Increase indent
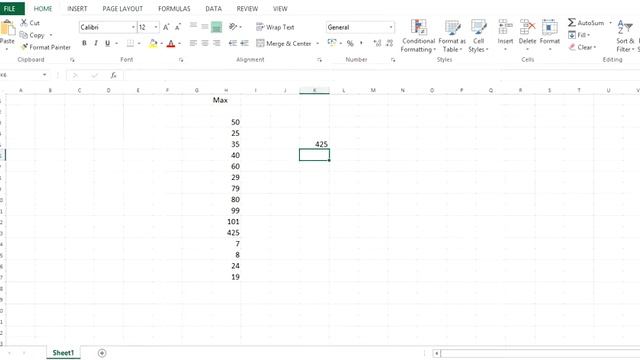640x360 pixels. click(244, 43)
